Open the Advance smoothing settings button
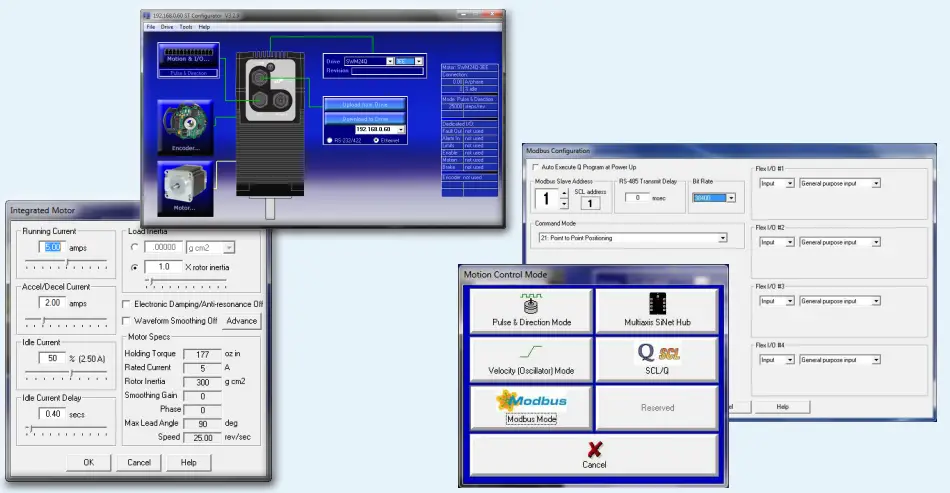The width and height of the screenshot is (950, 493). [242, 321]
